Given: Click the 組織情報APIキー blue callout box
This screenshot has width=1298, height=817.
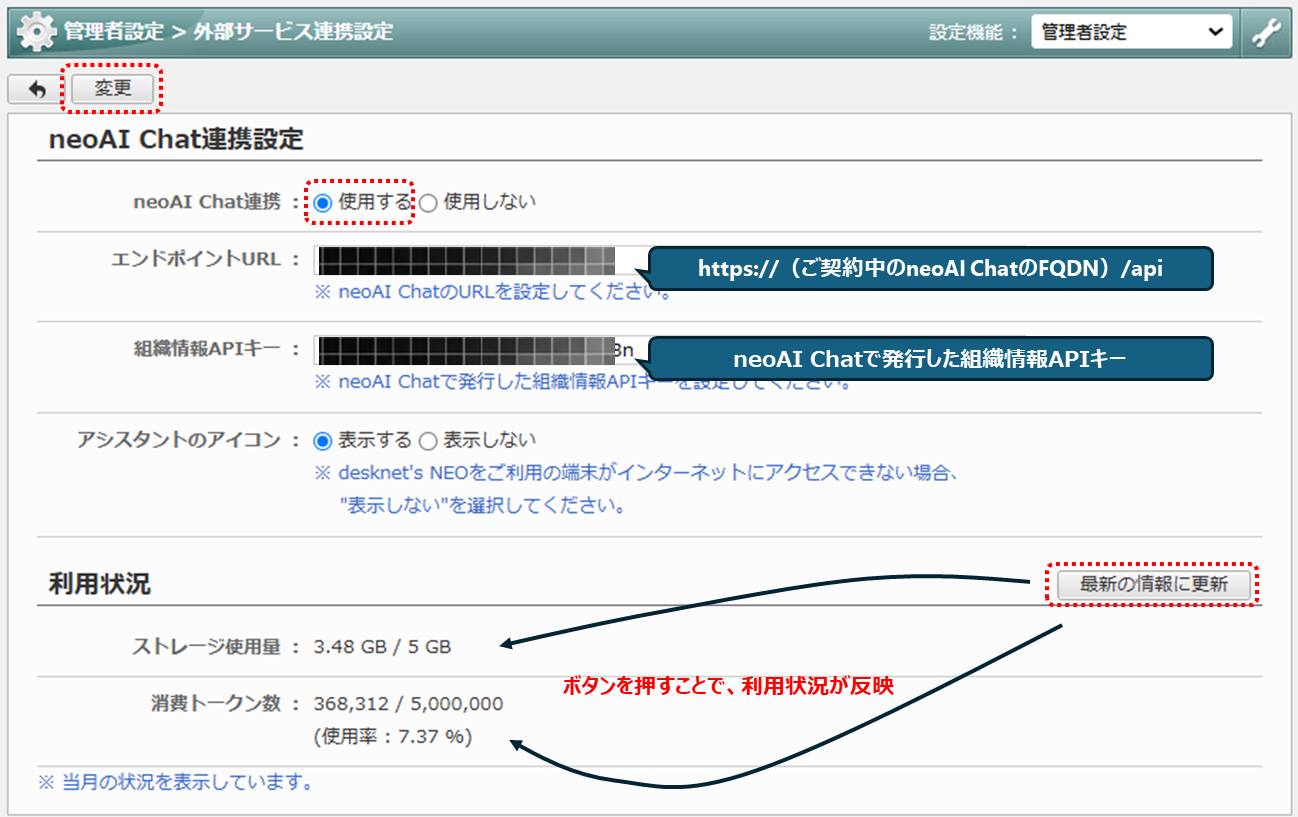Looking at the screenshot, I should tap(930, 359).
